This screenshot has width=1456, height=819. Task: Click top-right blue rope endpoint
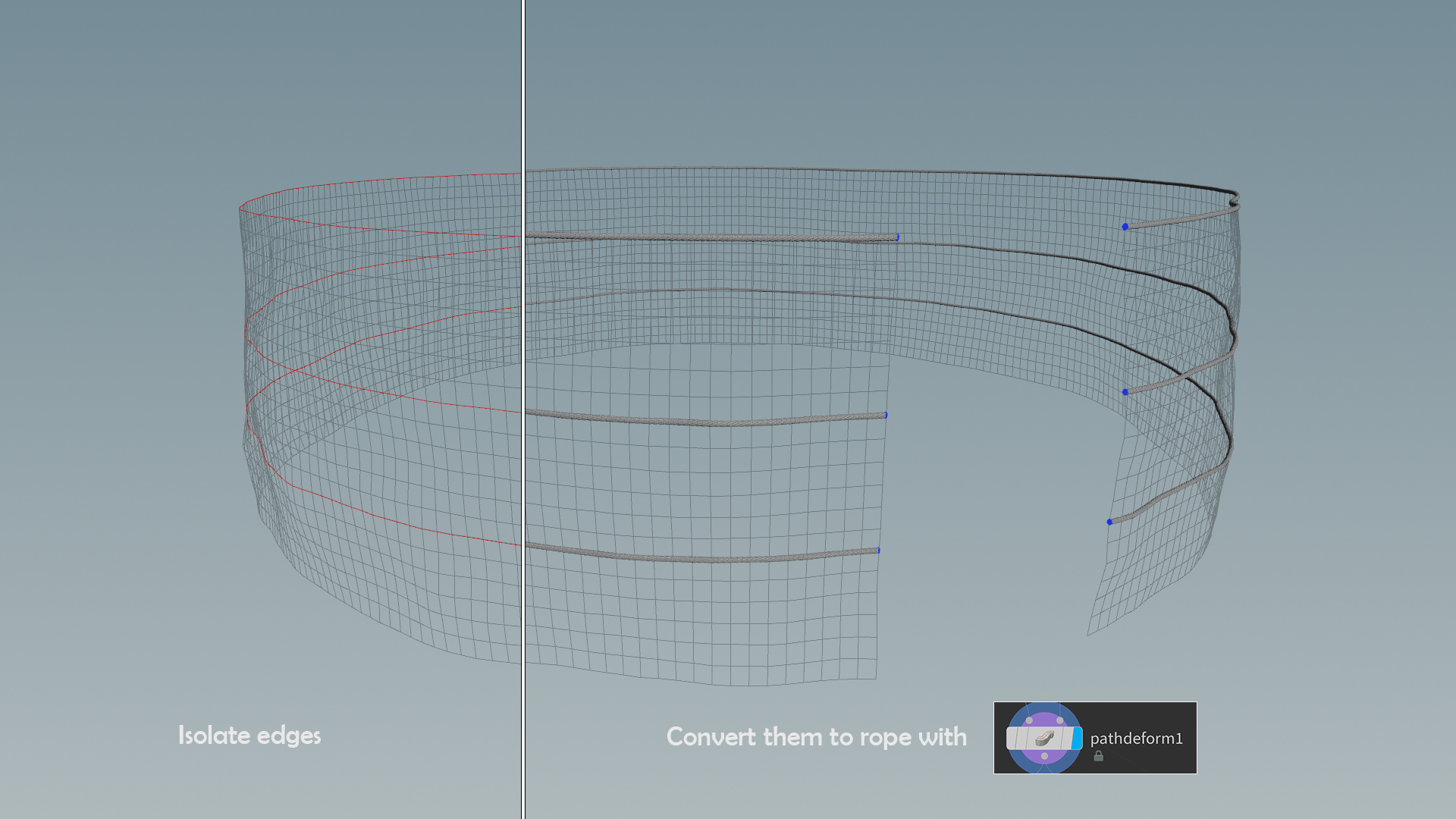click(1125, 227)
